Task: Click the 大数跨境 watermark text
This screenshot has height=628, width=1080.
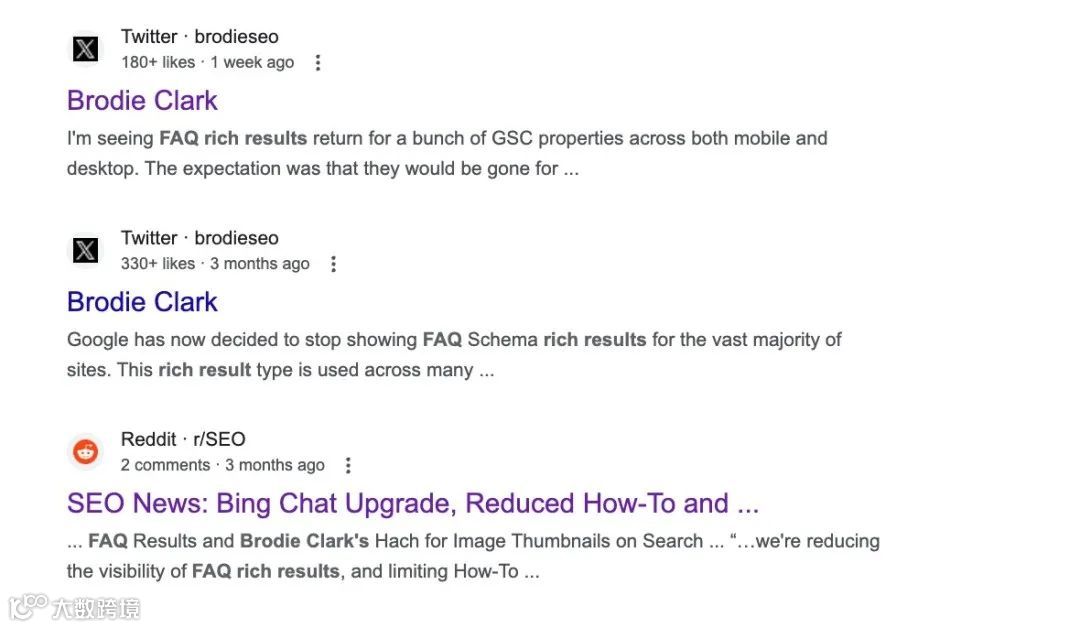Action: pos(96,608)
